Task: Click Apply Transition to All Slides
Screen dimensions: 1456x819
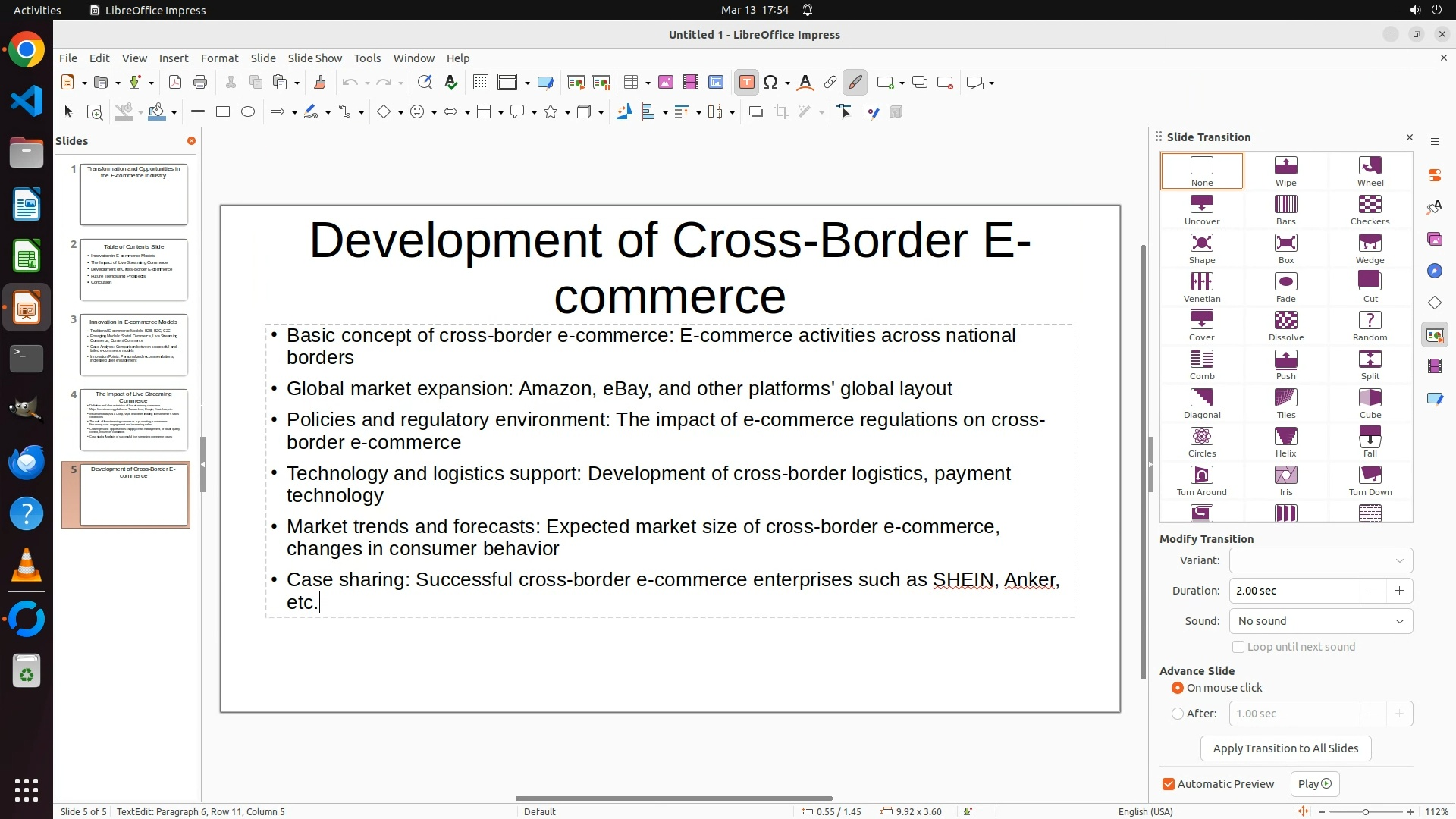Action: point(1285,748)
